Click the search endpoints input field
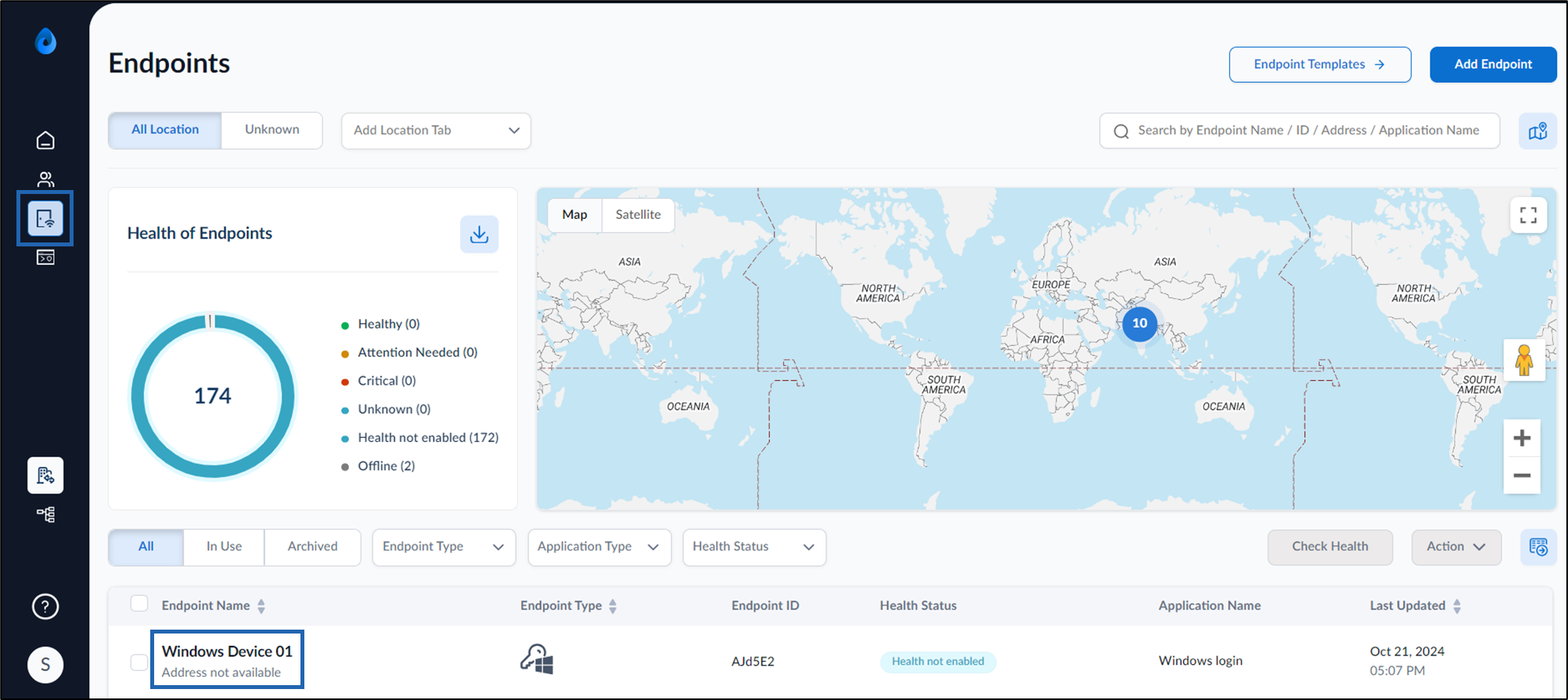The width and height of the screenshot is (1568, 700). (1300, 131)
